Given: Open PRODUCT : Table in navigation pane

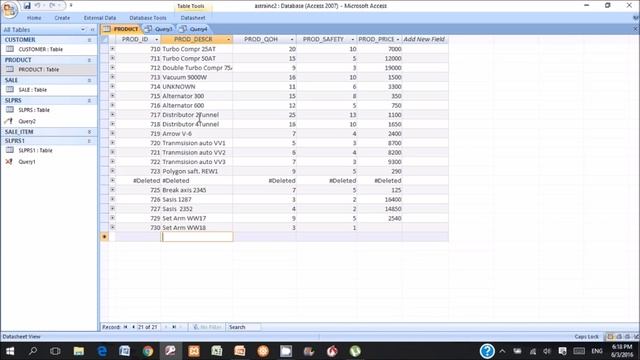Looking at the screenshot, I should 39,70.
